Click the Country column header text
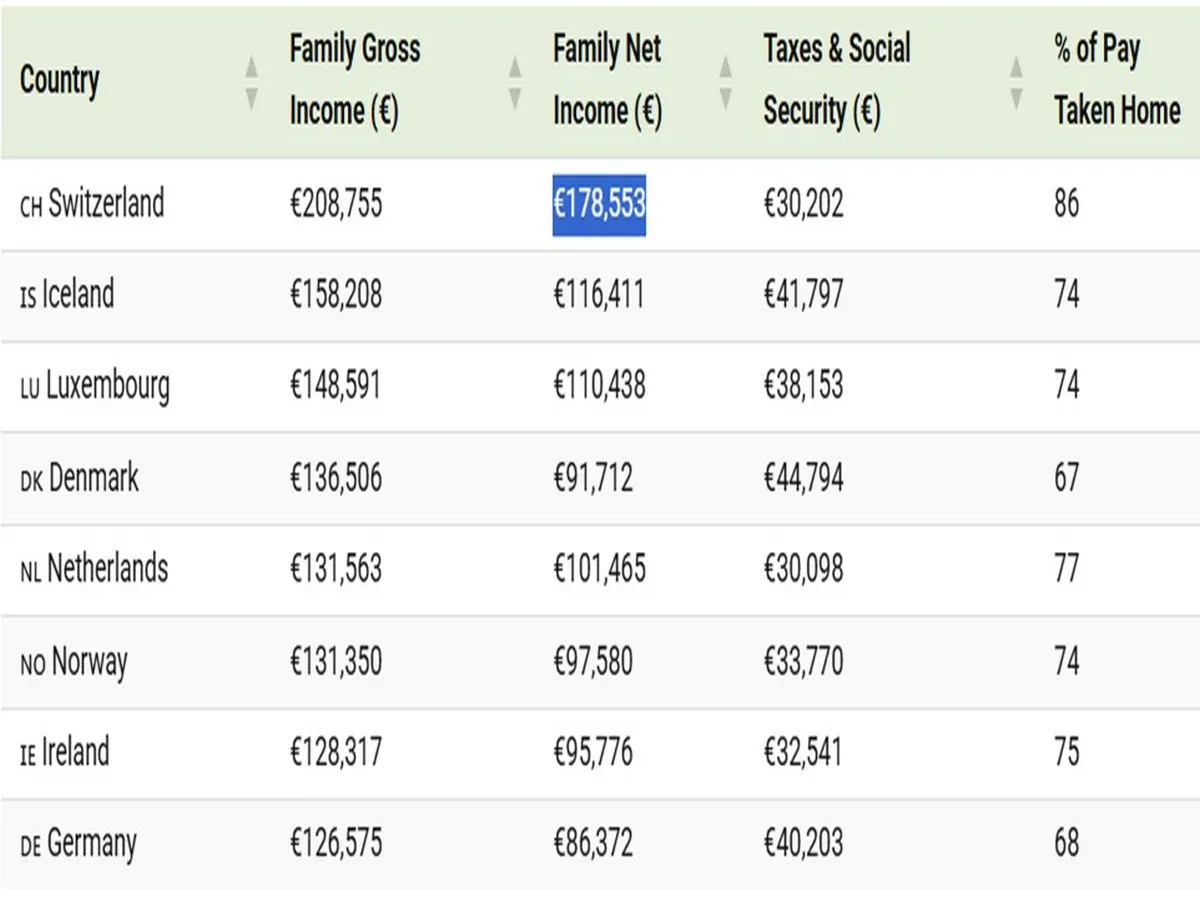This screenshot has width=1200, height=900. (x=60, y=80)
